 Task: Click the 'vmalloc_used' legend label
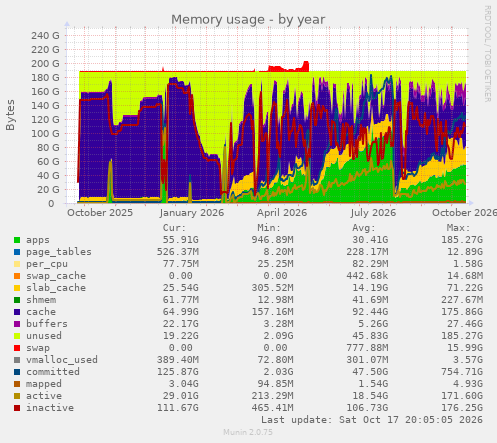(62, 360)
